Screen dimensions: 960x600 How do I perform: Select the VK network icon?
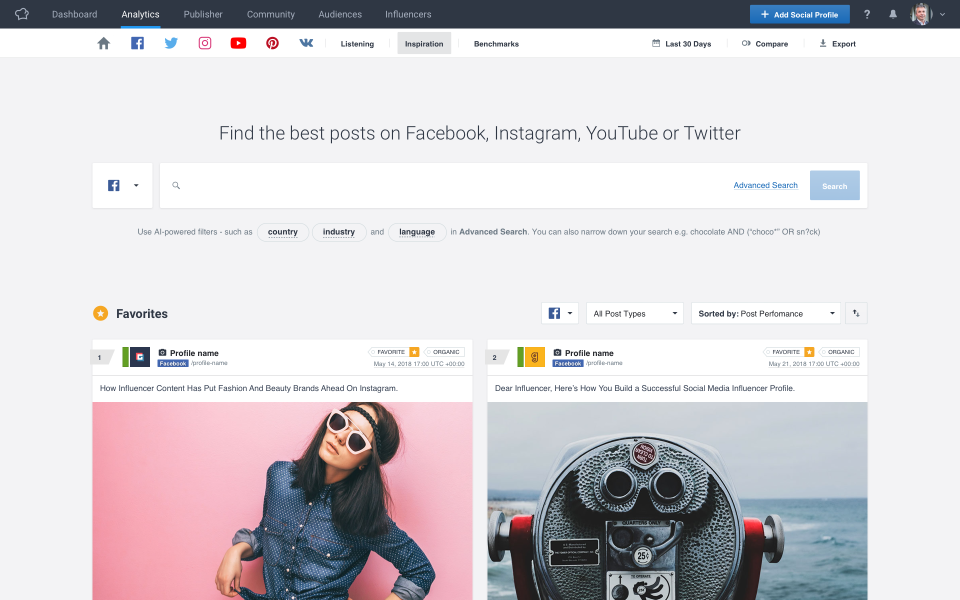pyautogui.click(x=306, y=44)
